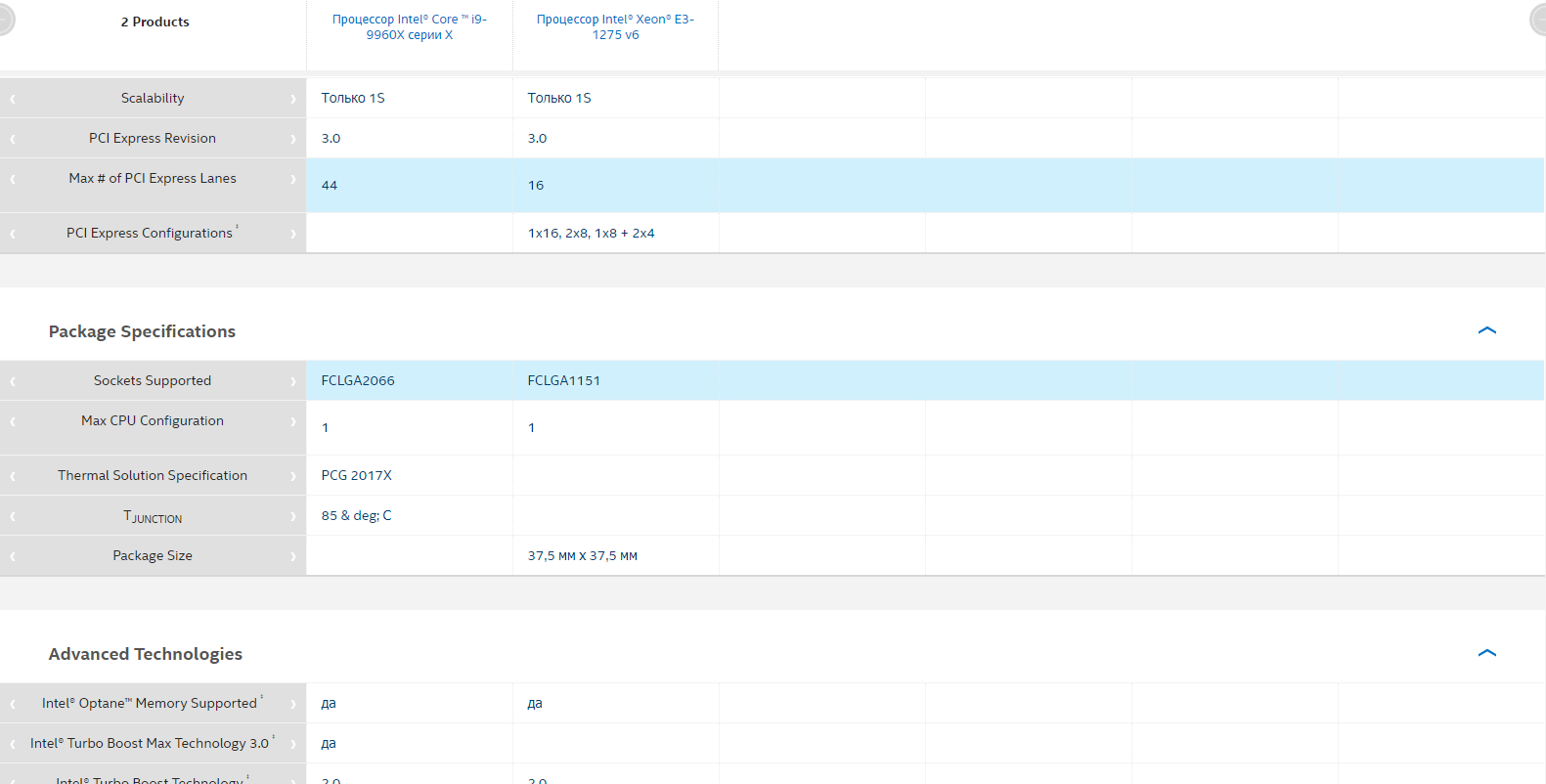Open the Intel Core i9-9960X processor link
Viewport: 1546px width, 784px height.
tap(410, 27)
